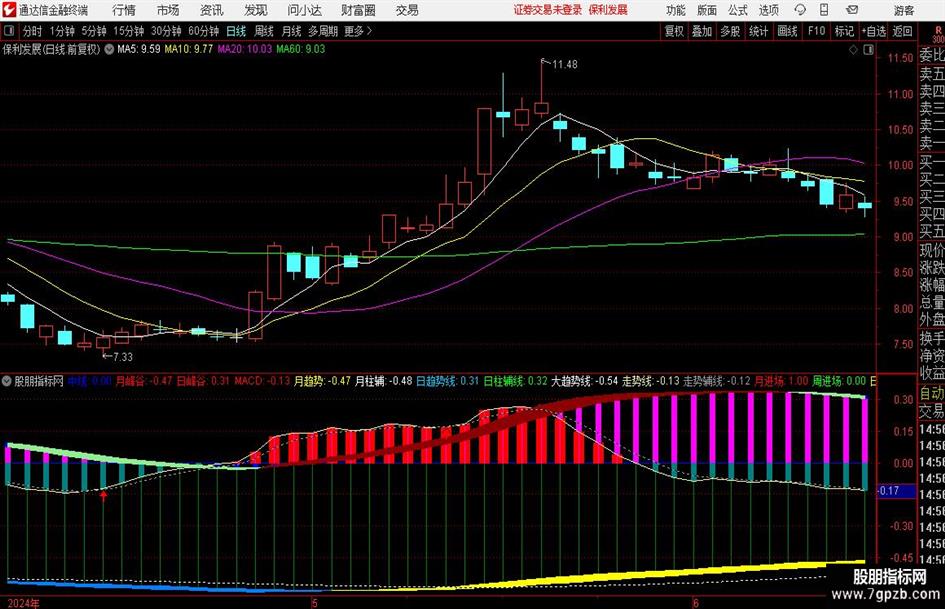Open the mobile phone icon in title bar
Image resolution: width=945 pixels, height=609 pixels.
click(x=824, y=10)
